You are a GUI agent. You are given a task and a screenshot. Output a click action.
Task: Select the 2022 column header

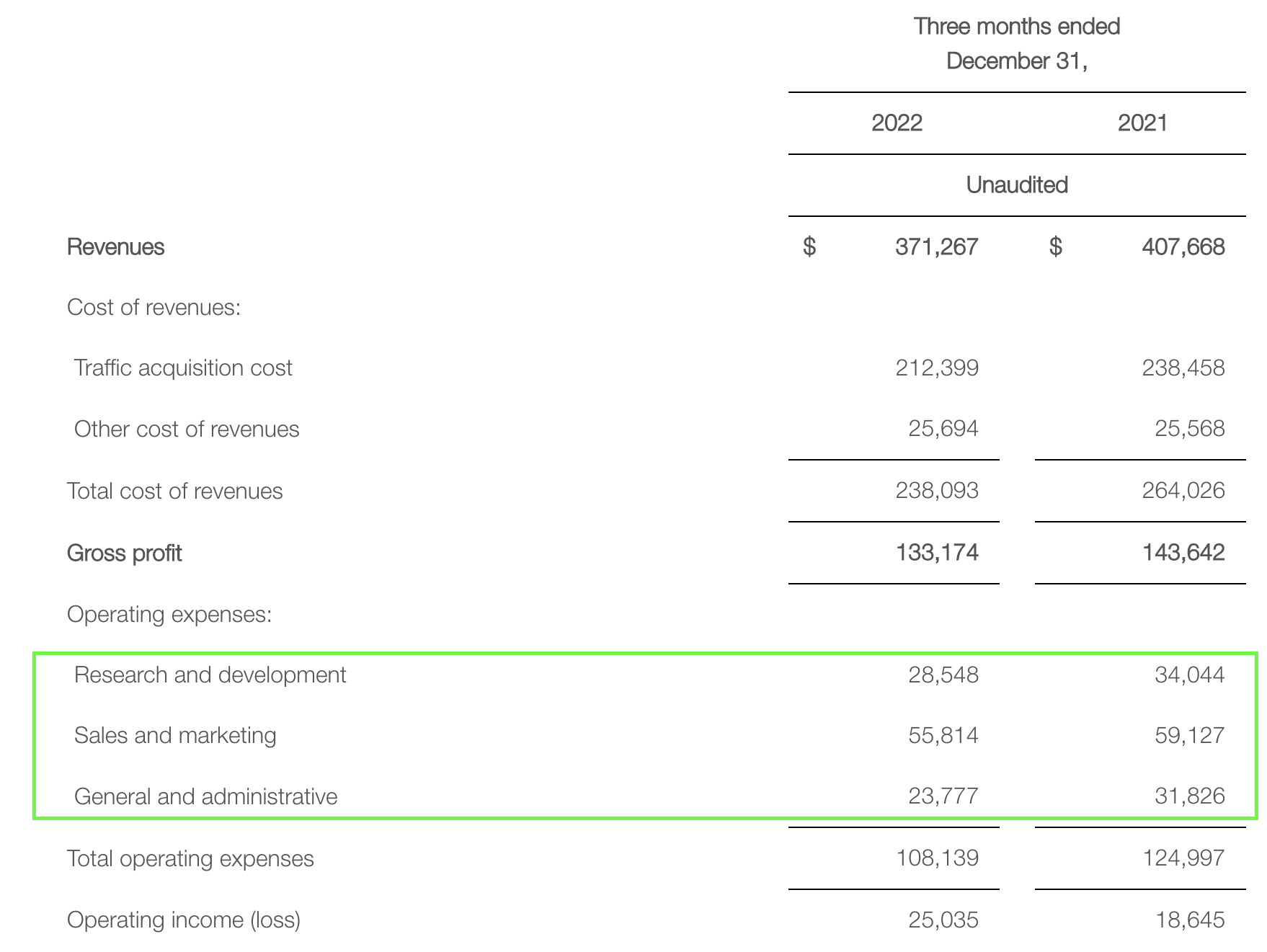pyautogui.click(x=897, y=123)
